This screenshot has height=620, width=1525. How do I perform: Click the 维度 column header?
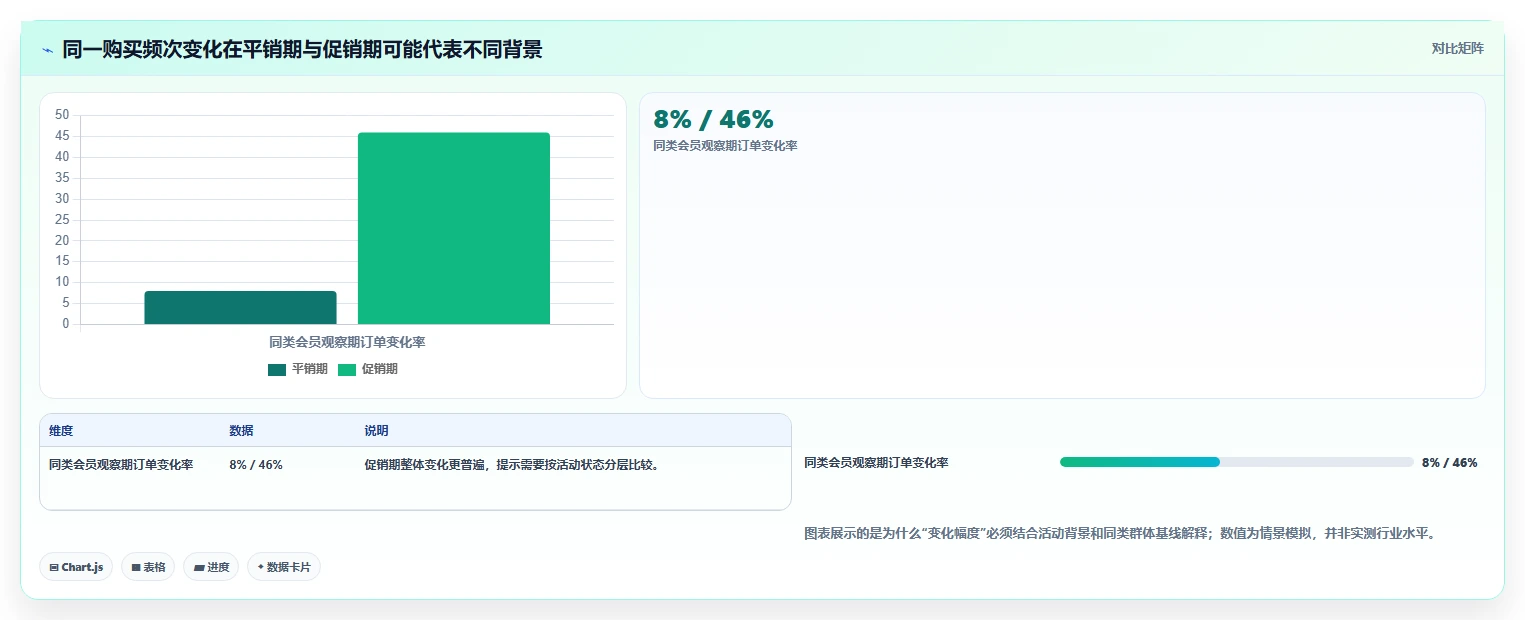[x=61, y=431]
